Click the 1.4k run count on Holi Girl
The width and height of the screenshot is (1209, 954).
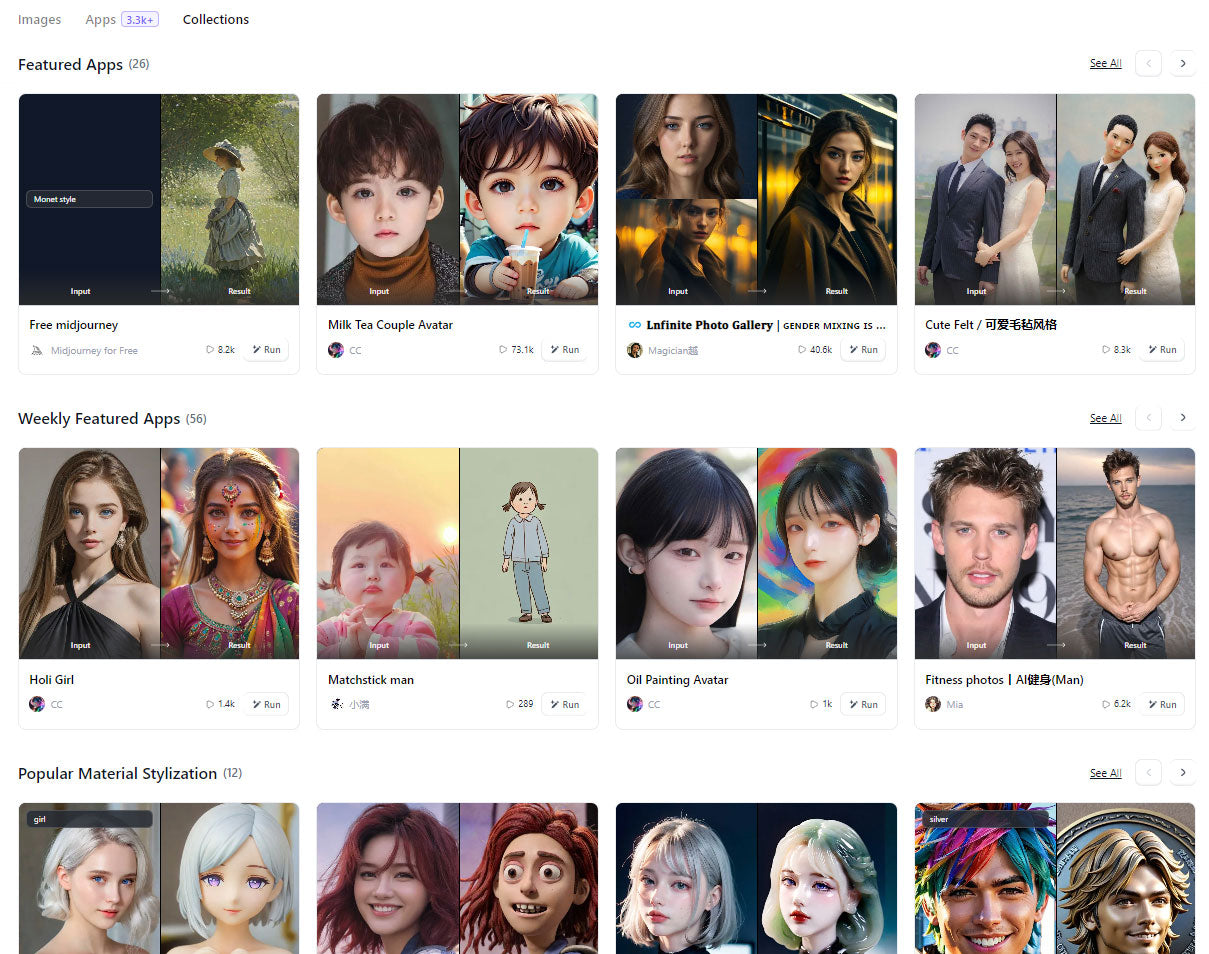pos(221,704)
